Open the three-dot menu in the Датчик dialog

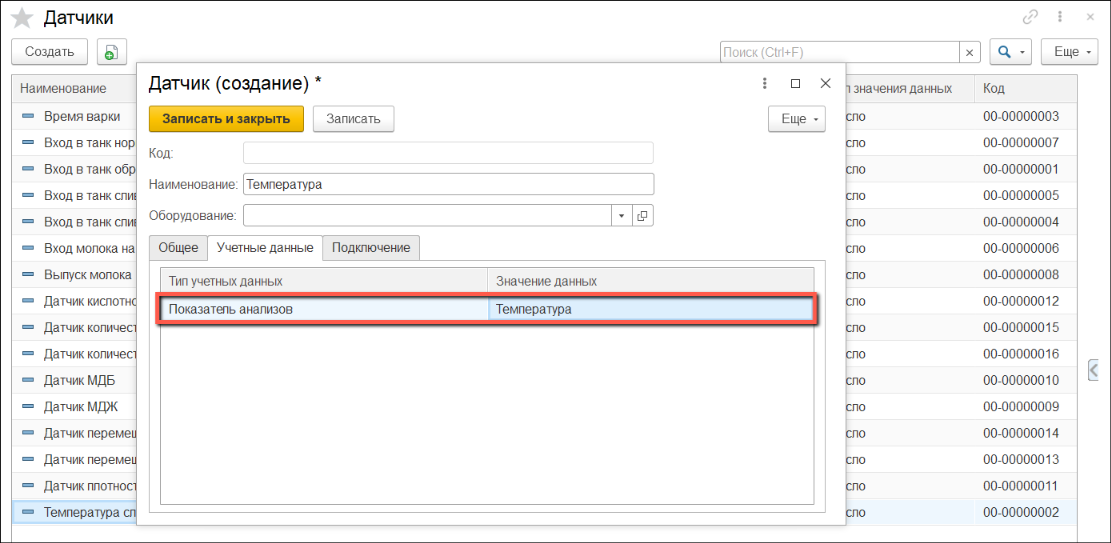pos(765,84)
